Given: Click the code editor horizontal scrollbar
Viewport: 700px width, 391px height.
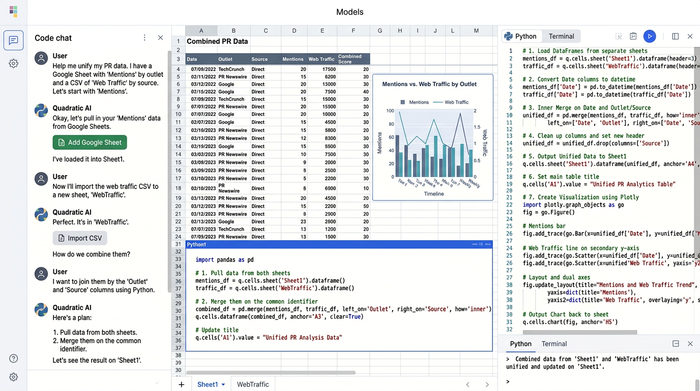Looking at the screenshot, I should 580,332.
